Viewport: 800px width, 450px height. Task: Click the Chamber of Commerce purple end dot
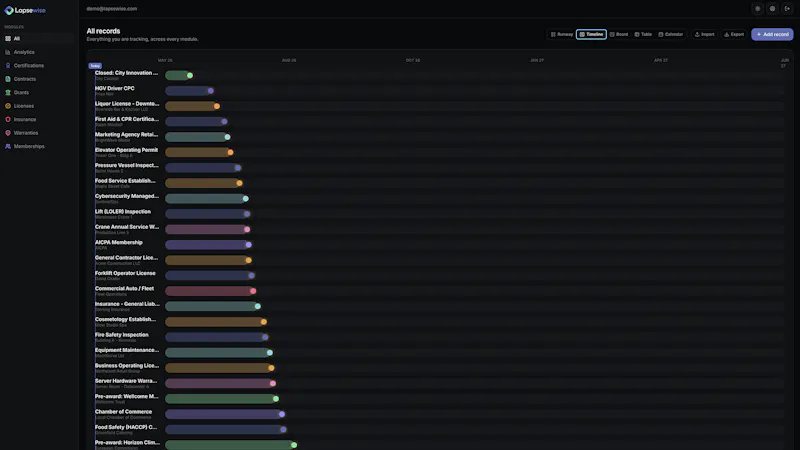(282, 414)
